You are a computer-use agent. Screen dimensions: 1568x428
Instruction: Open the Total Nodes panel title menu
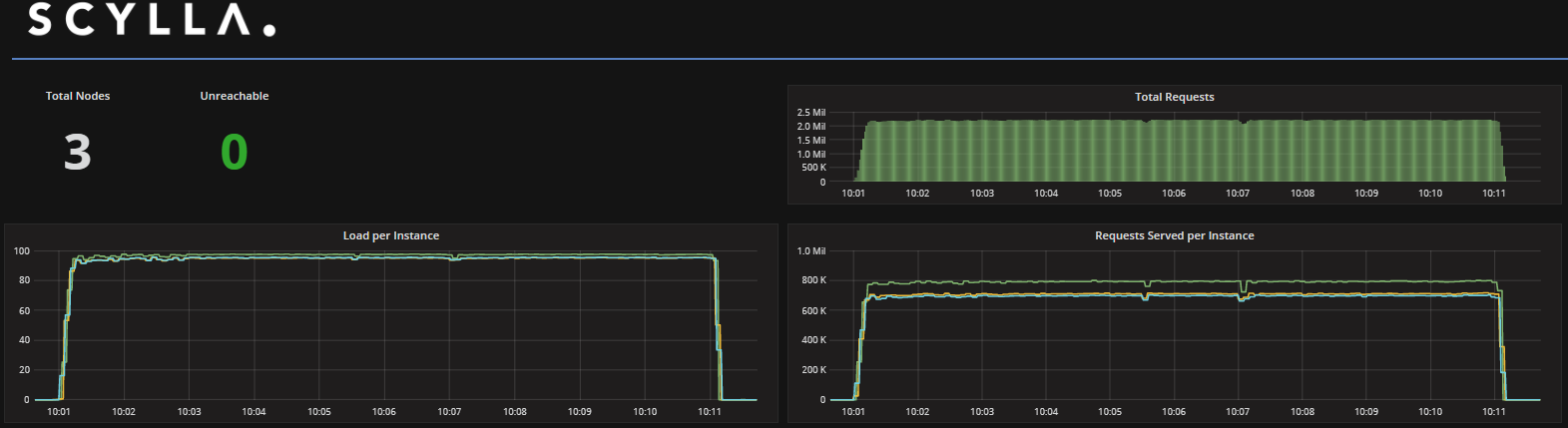[x=78, y=96]
